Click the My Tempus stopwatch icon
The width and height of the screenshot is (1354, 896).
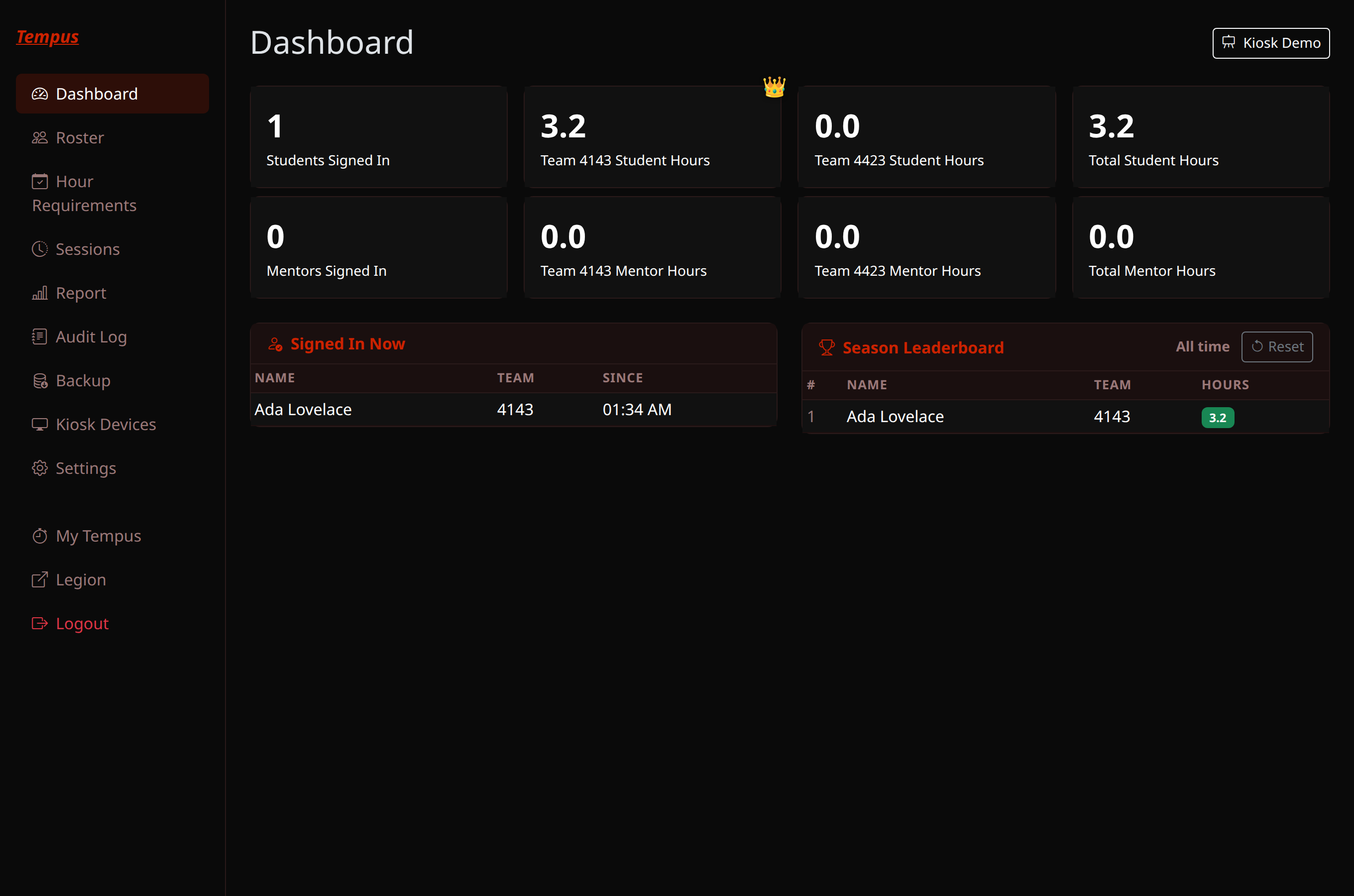click(39, 536)
